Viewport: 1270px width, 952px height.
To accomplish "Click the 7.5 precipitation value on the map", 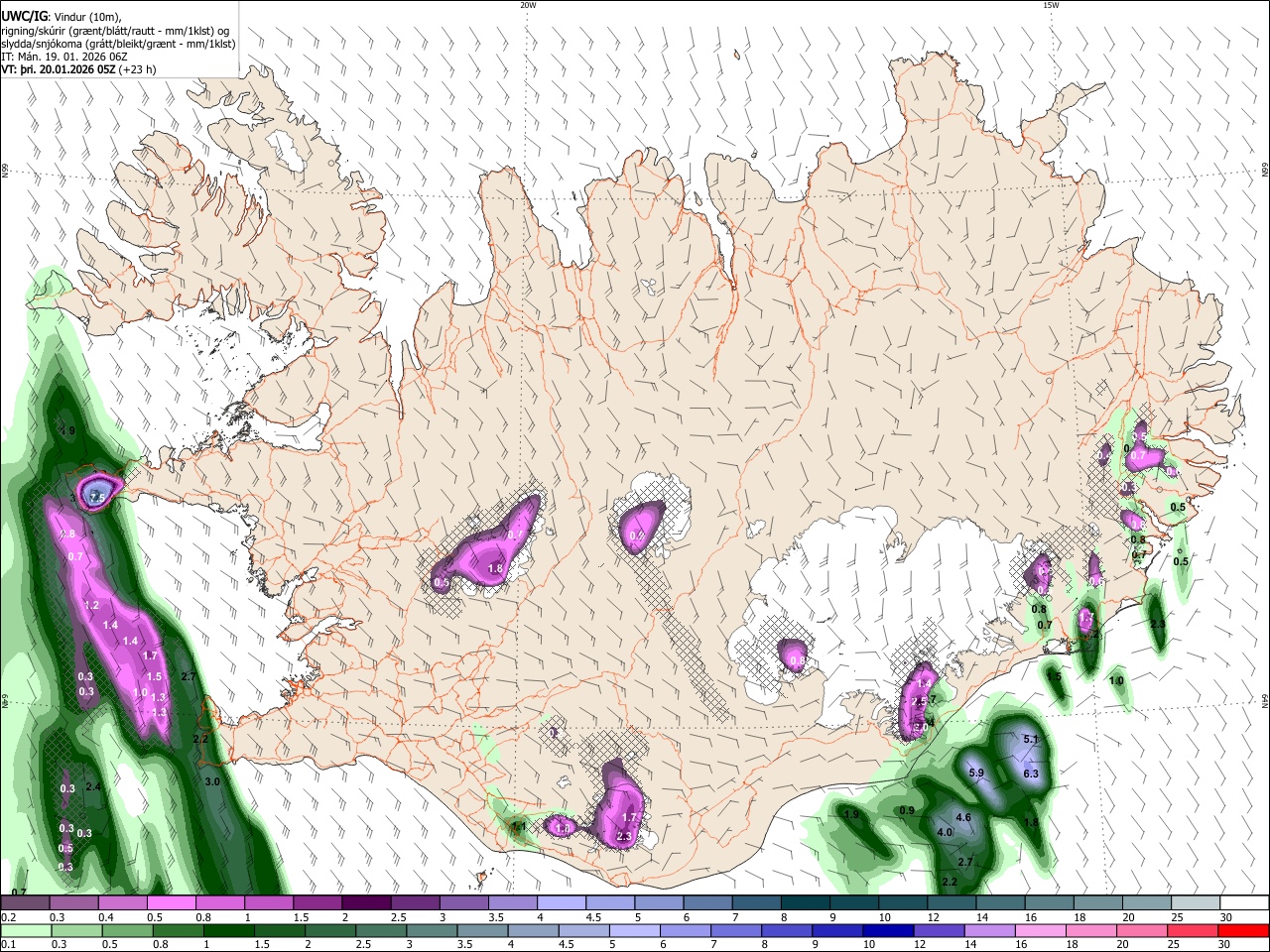I will (x=97, y=497).
